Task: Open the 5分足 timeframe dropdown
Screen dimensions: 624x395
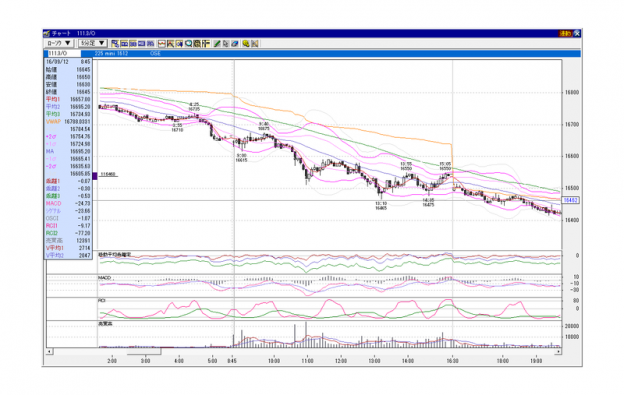Action: 92,43
